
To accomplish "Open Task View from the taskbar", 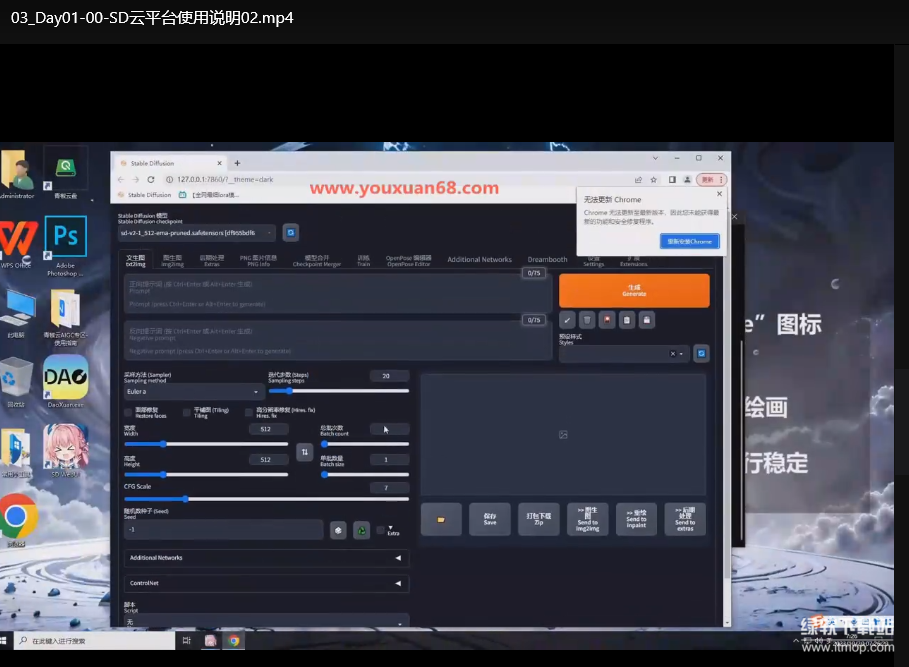I will click(x=187, y=640).
